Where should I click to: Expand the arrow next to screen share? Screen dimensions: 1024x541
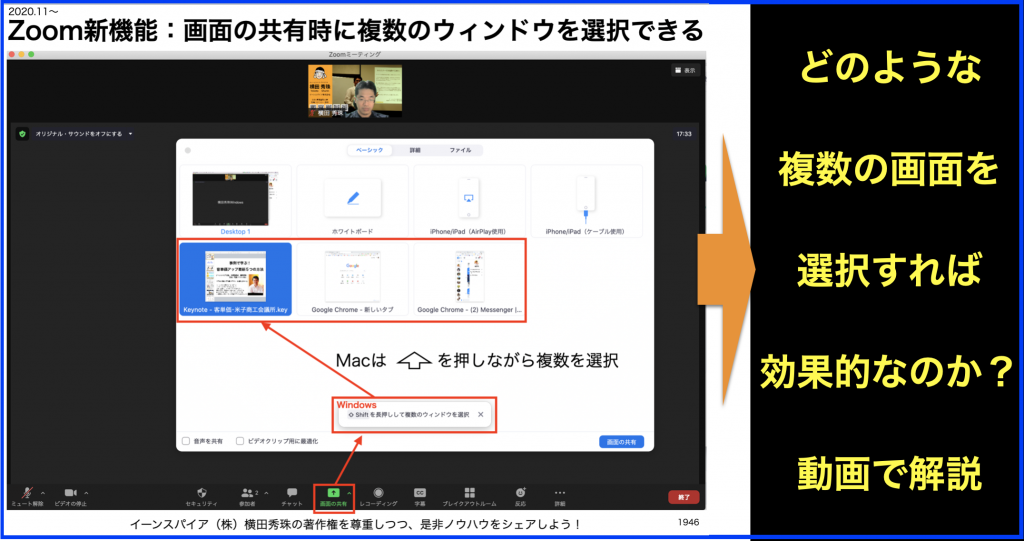[349, 493]
